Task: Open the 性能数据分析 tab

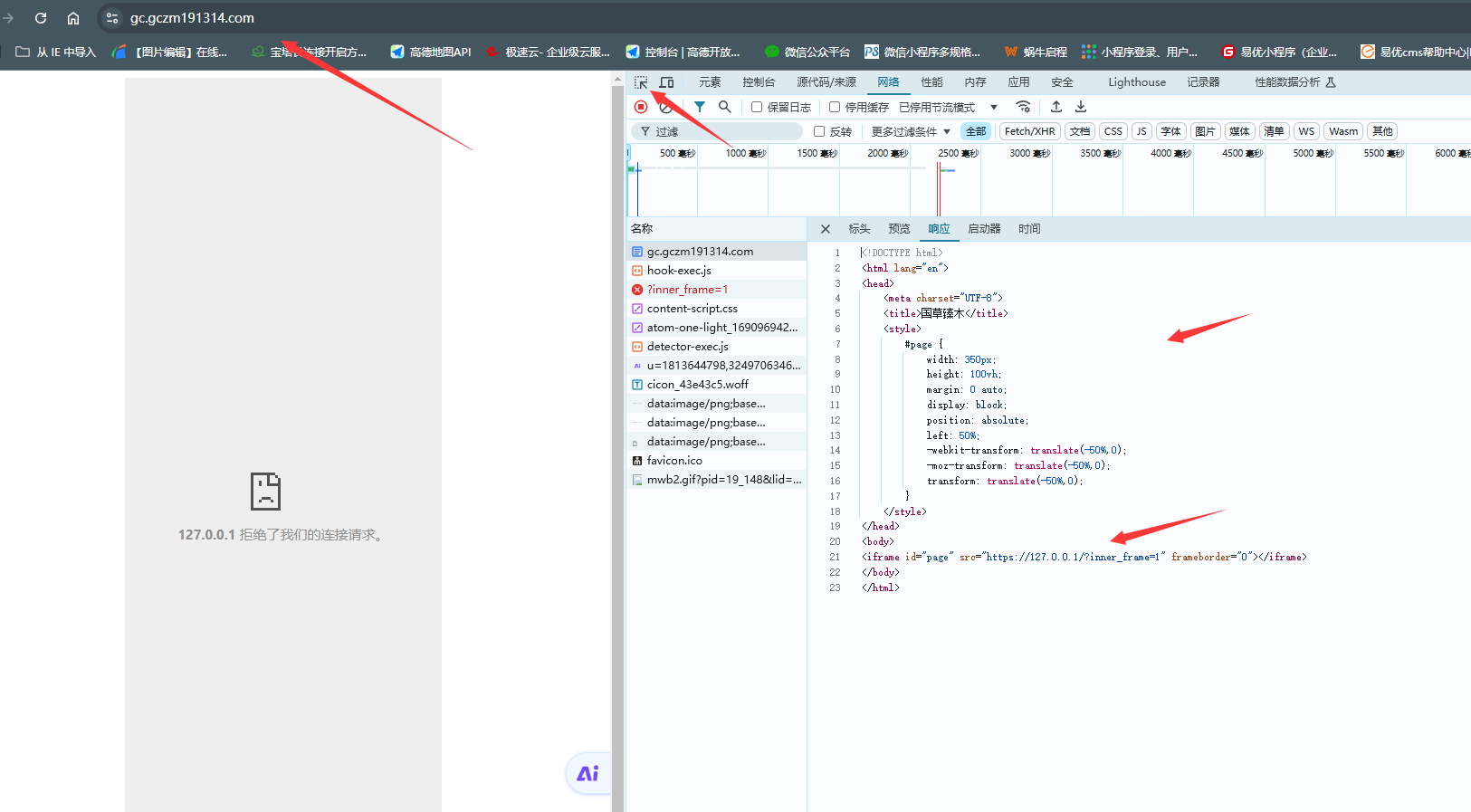Action: [1294, 82]
